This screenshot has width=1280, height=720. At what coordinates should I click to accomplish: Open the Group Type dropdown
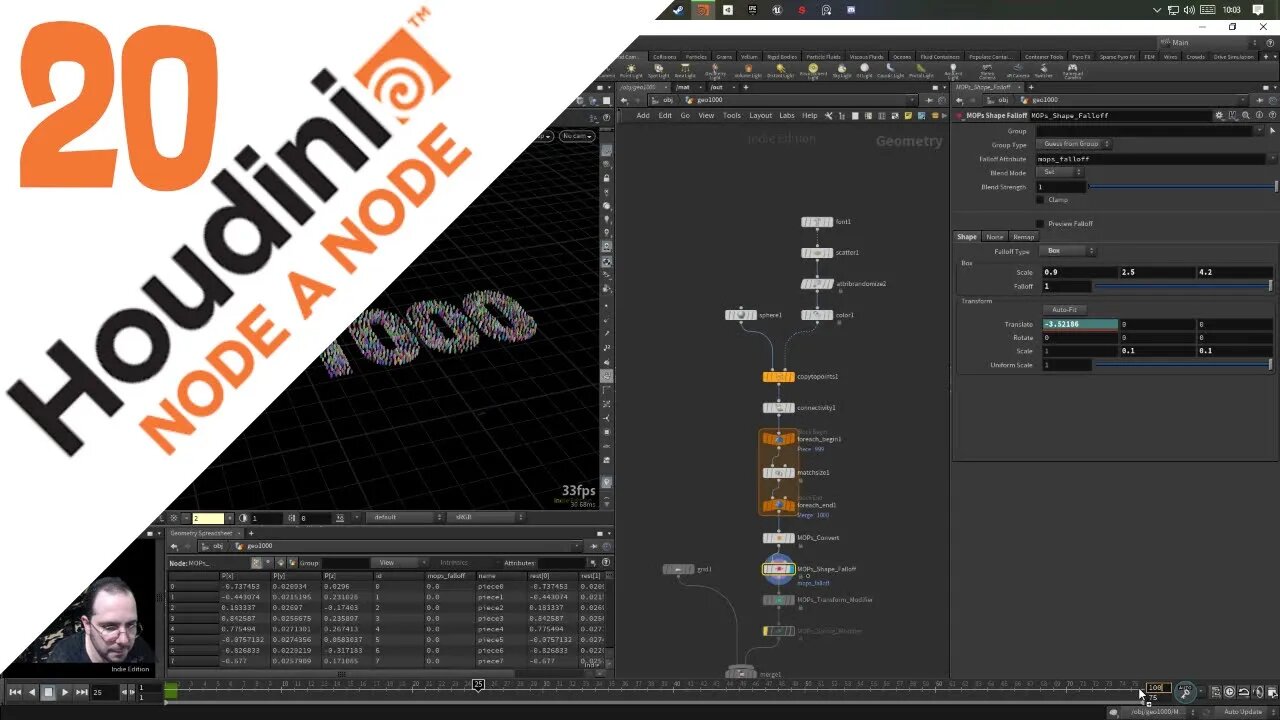pos(1074,144)
